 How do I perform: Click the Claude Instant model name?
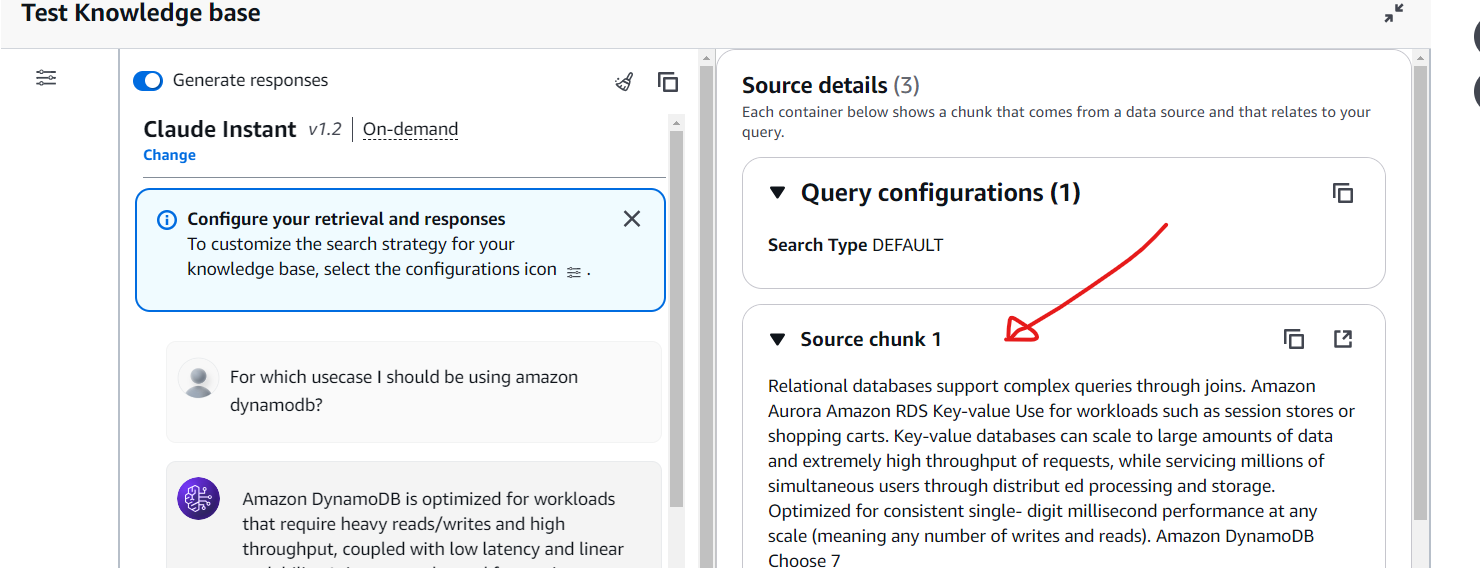[x=220, y=129]
